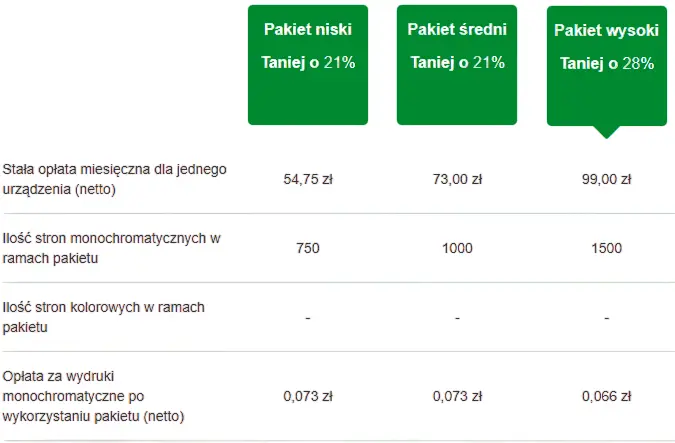Click 'Taniej o 21%' under Pakiet niski
Viewport: 675px width, 443px height.
pyautogui.click(x=308, y=62)
